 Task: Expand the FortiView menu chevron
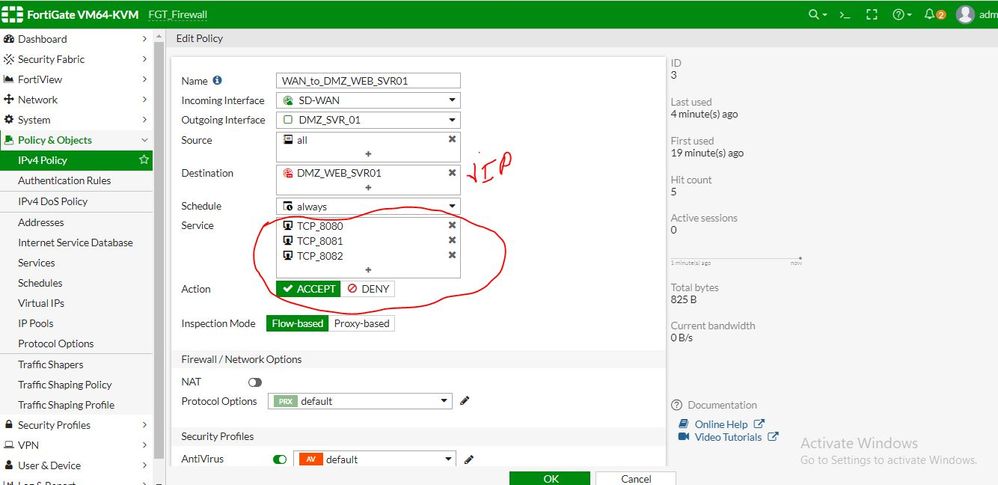click(x=144, y=79)
